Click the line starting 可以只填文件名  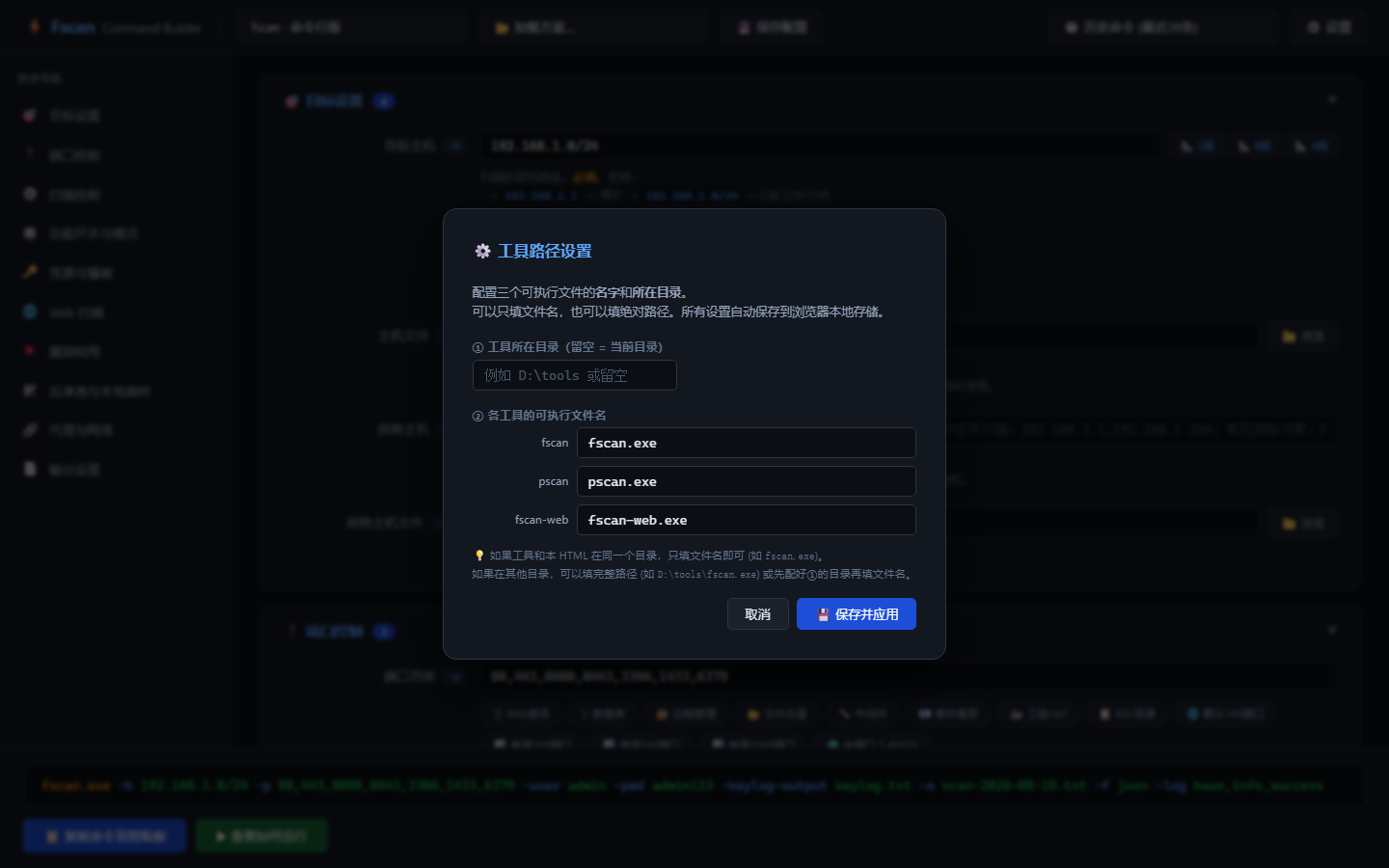678,312
